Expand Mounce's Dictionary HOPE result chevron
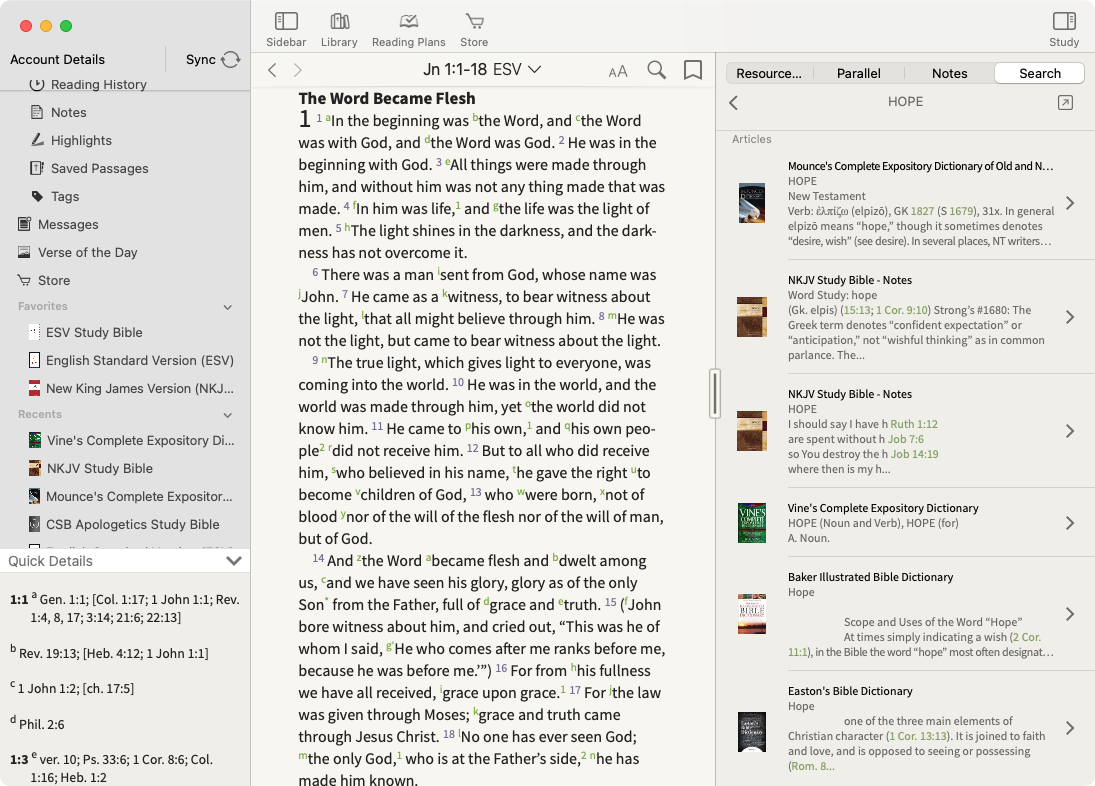The width and height of the screenshot is (1095, 786). 1070,203
